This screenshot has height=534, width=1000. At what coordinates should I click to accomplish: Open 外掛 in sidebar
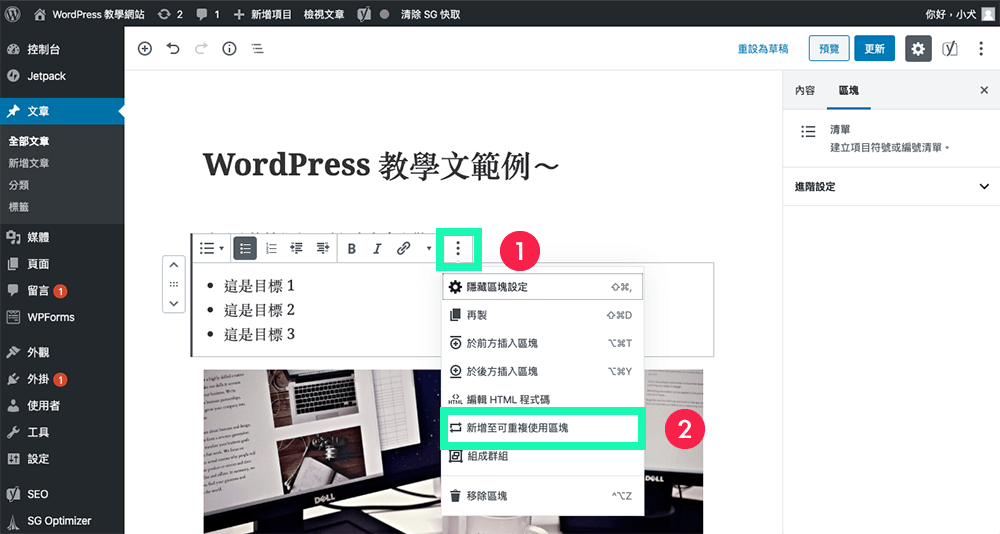pos(62,379)
